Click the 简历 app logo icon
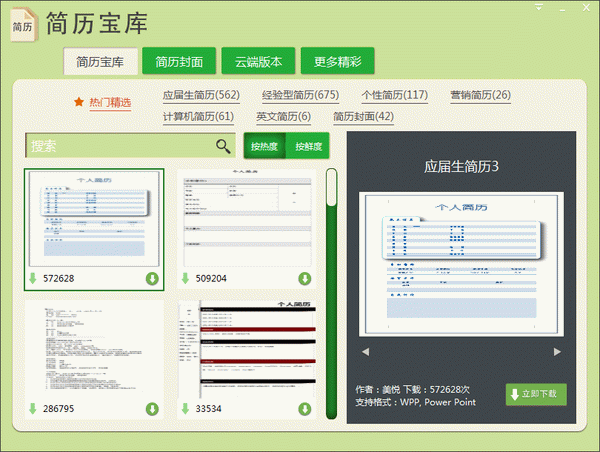 click(24, 24)
